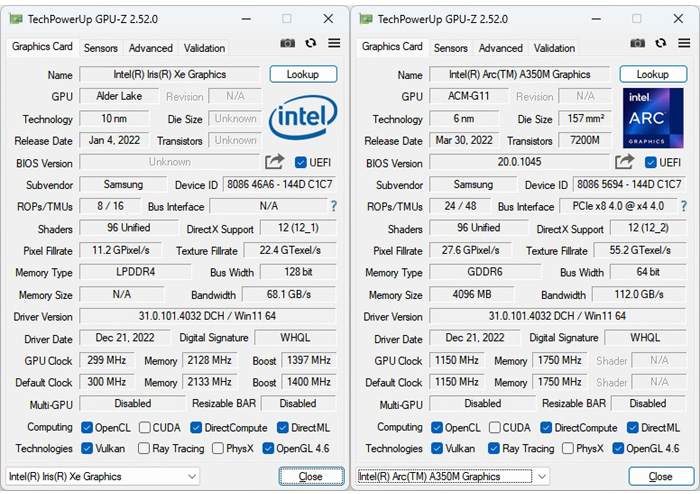700x494 pixels.
Task: Click Memory Type value LPDDR4
Action: coord(135,272)
